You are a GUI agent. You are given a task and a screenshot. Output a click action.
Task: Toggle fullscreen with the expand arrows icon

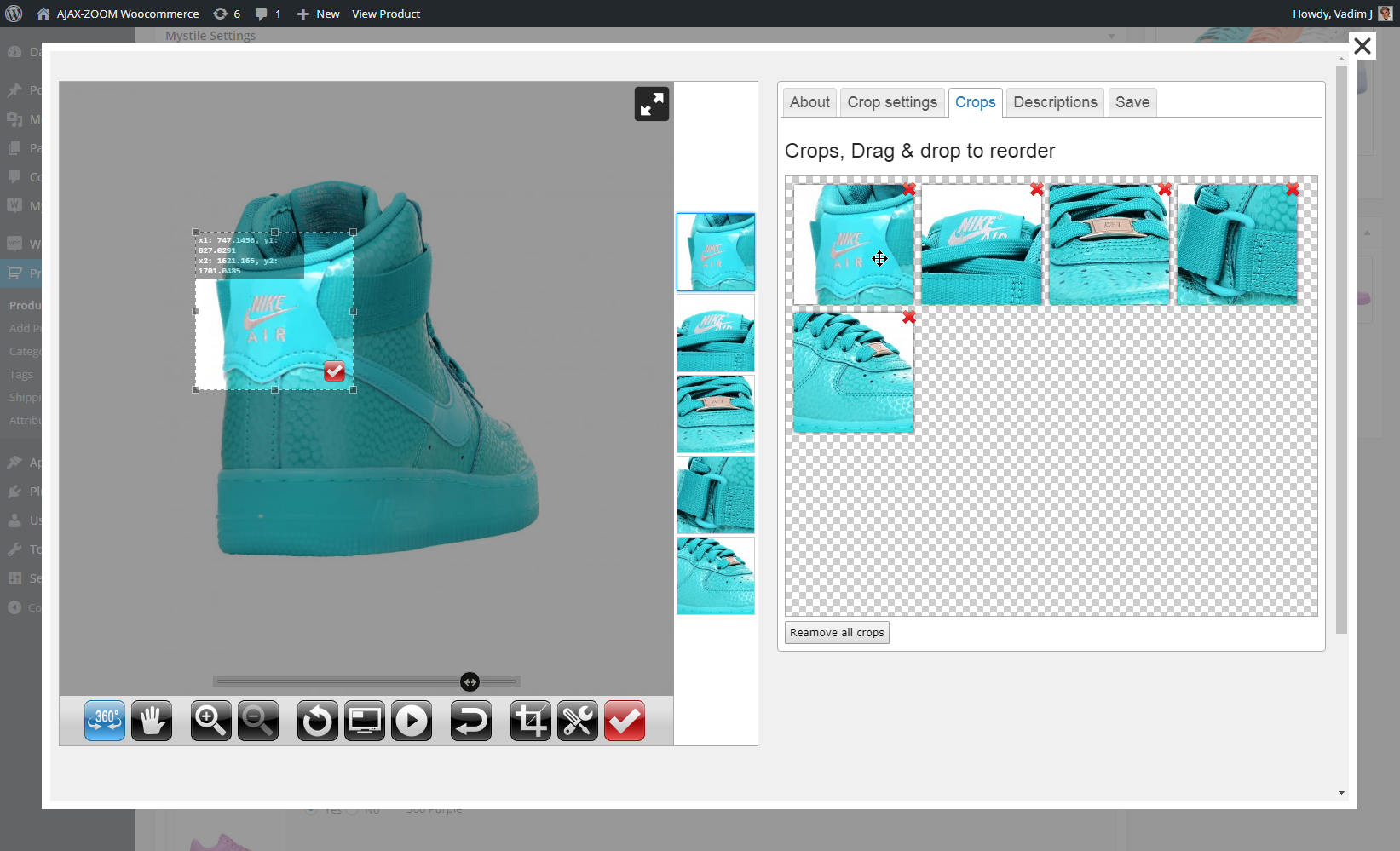coord(652,104)
